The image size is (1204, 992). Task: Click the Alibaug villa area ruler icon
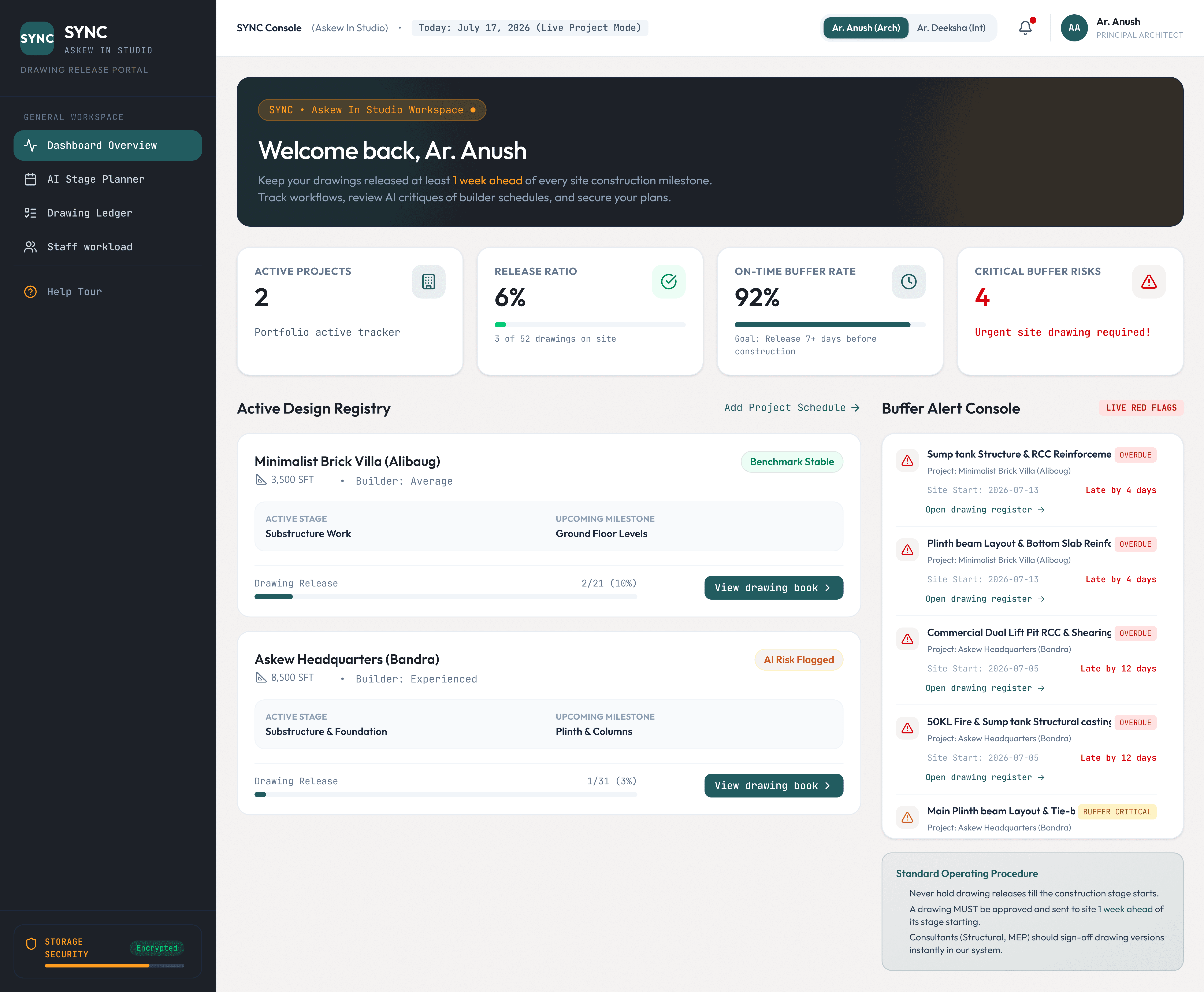coord(261,480)
